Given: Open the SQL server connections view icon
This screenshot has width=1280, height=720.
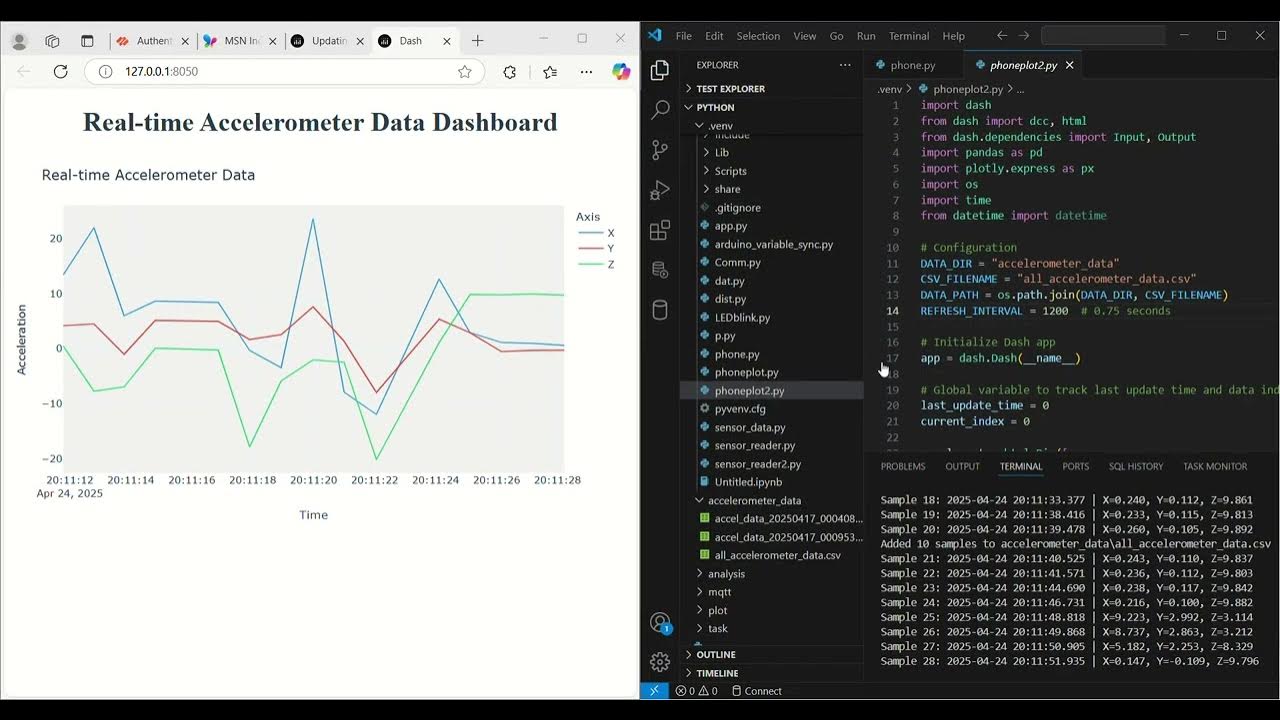Looking at the screenshot, I should click(660, 270).
